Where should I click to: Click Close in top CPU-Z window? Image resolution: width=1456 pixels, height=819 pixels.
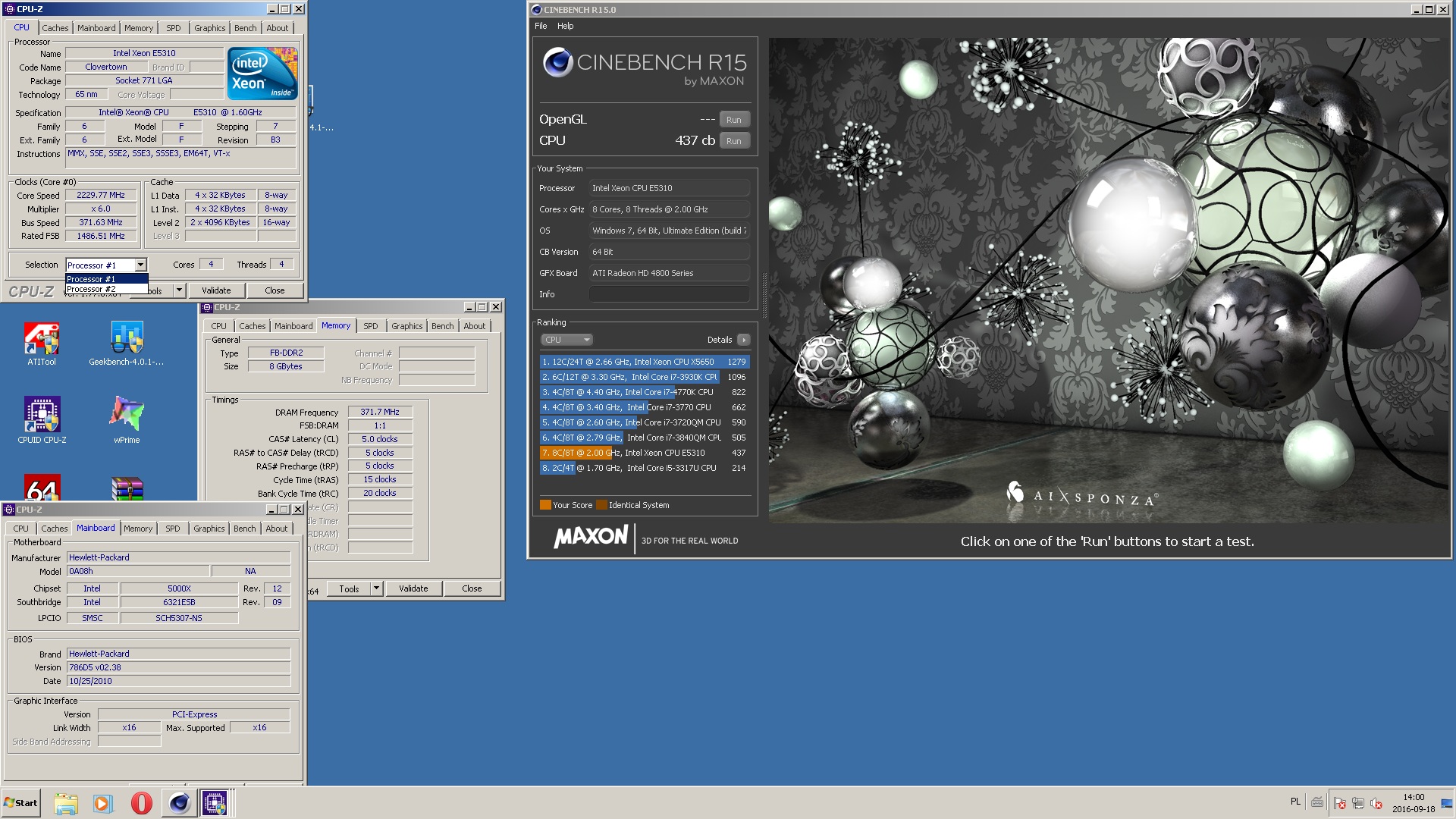[275, 290]
